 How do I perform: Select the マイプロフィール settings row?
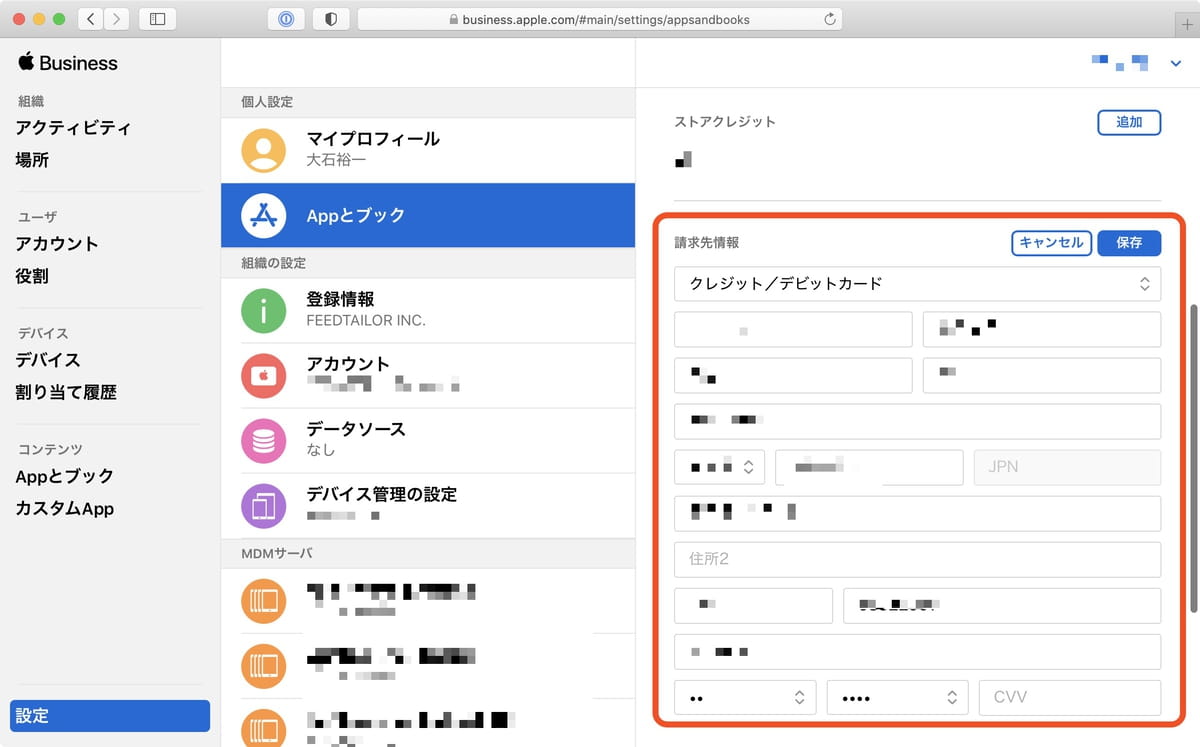click(428, 150)
